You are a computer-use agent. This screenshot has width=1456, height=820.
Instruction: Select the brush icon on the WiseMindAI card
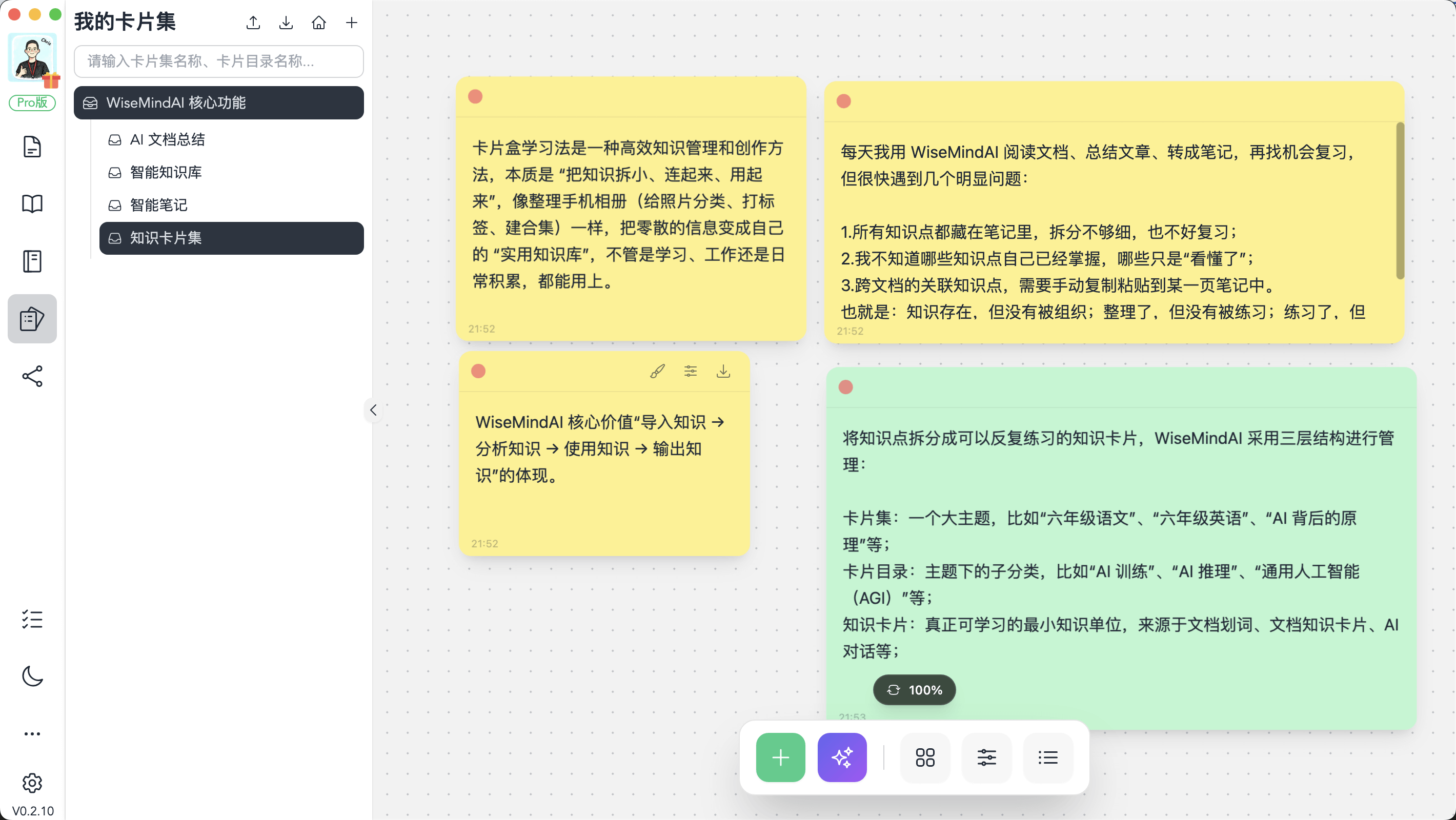pyautogui.click(x=657, y=371)
